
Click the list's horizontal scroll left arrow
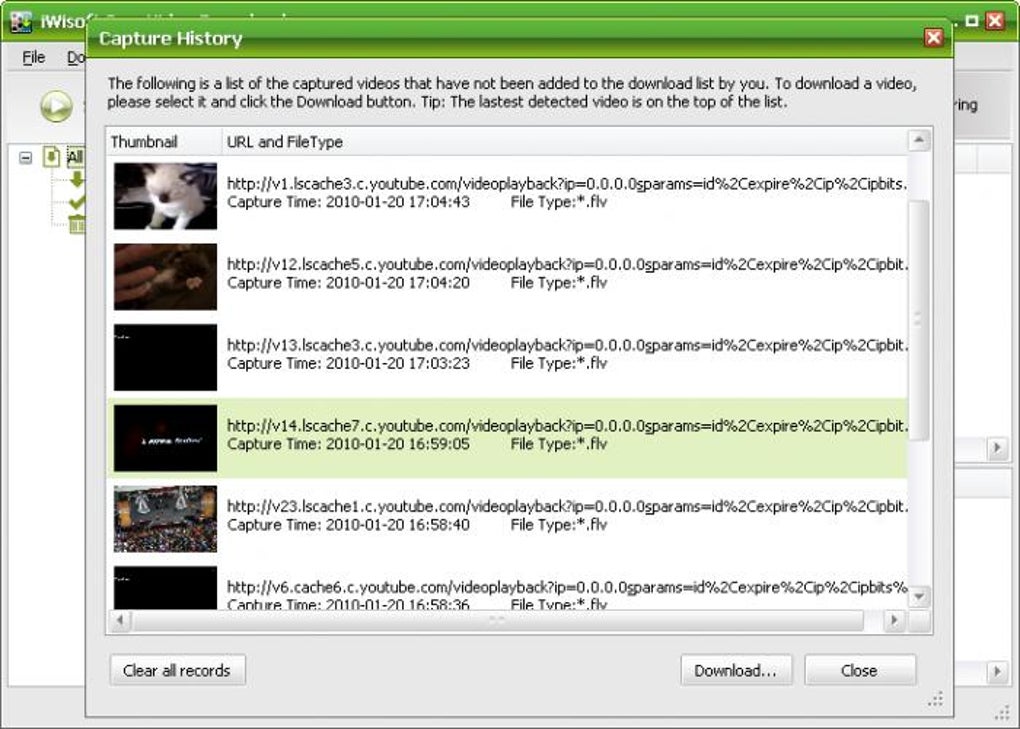(120, 621)
